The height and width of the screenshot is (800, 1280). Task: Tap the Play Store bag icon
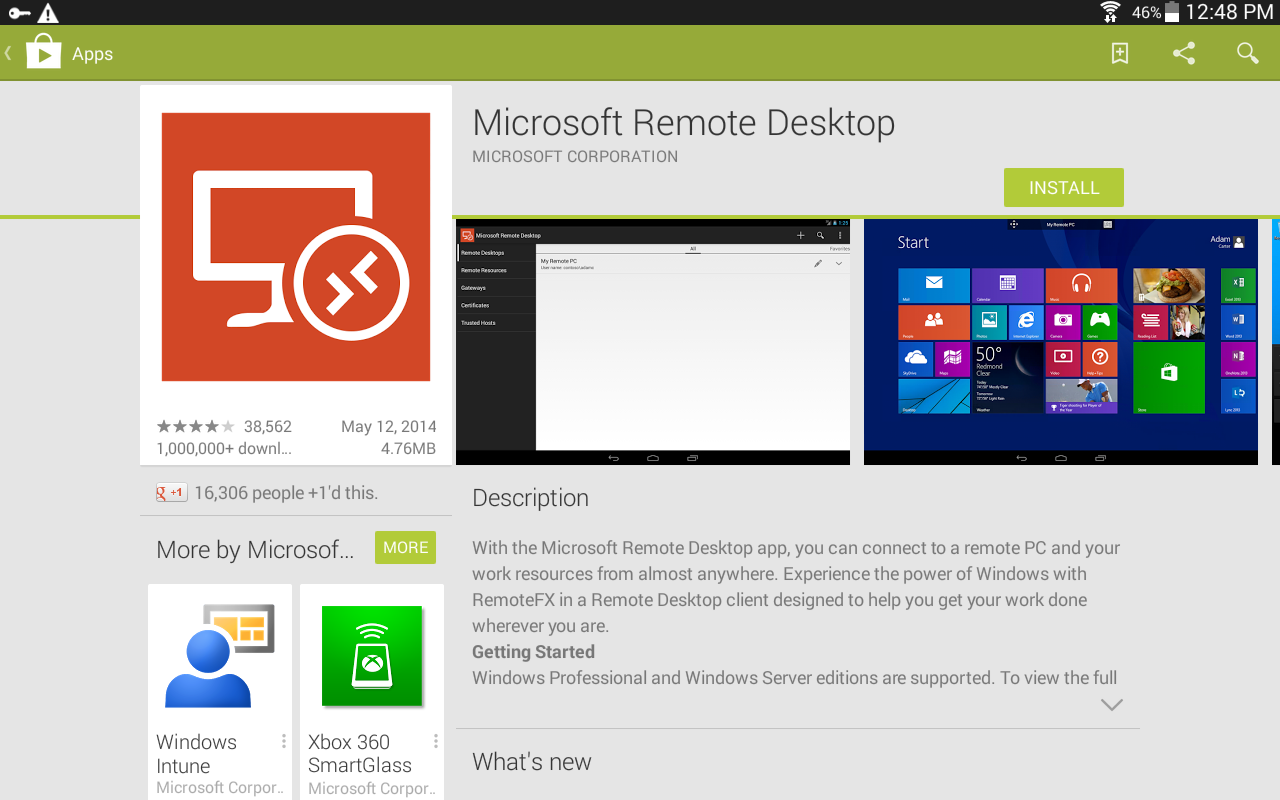[x=43, y=53]
